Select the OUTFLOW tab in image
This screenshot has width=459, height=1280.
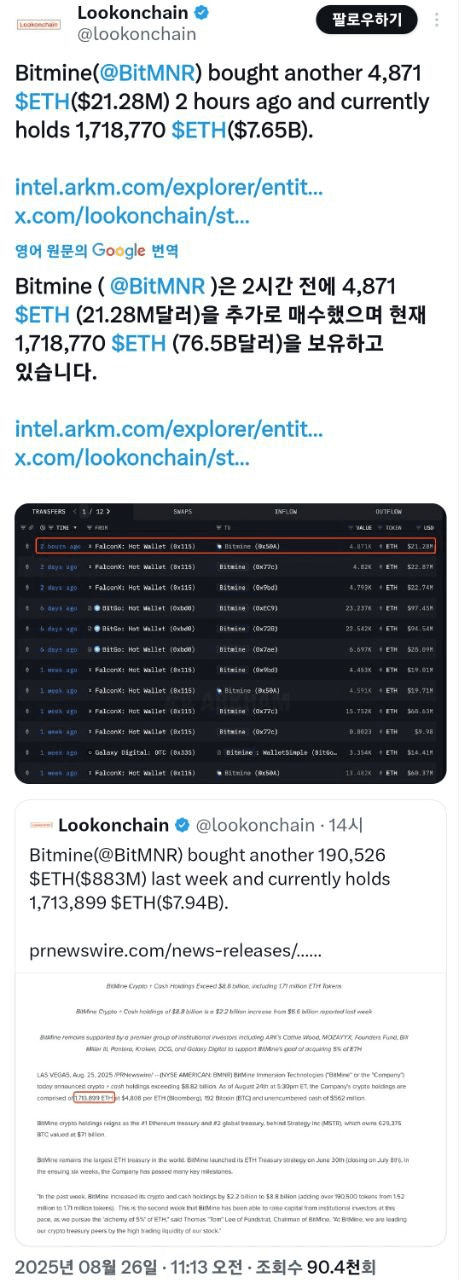[x=389, y=512]
